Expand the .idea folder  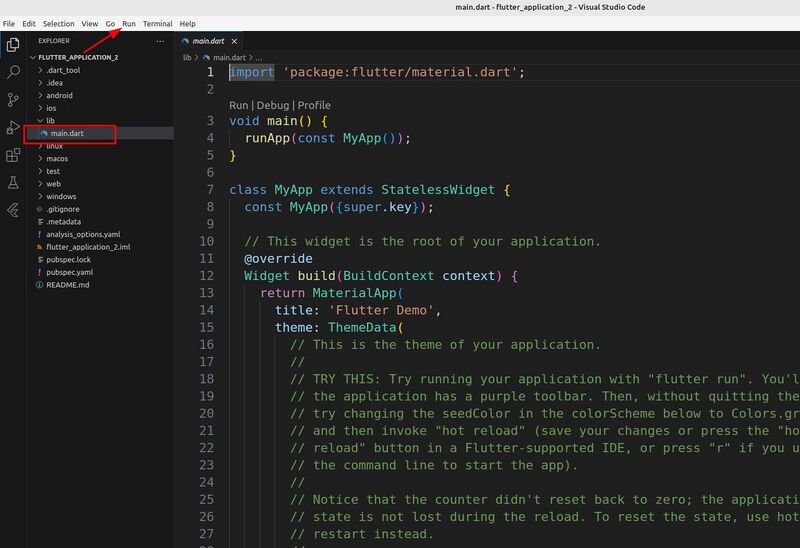point(55,83)
